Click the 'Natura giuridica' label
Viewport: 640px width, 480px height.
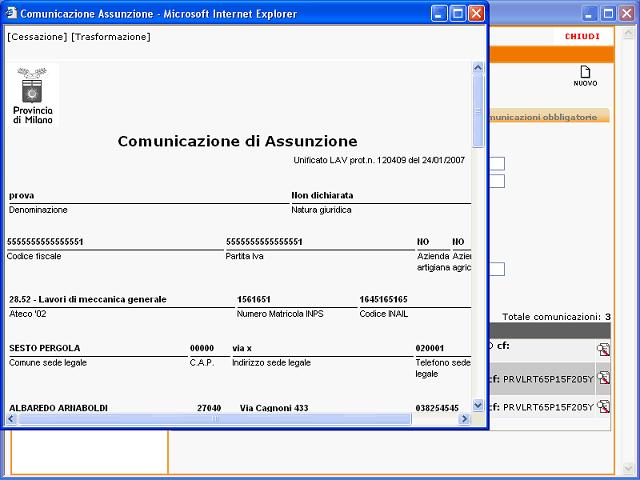click(321, 210)
